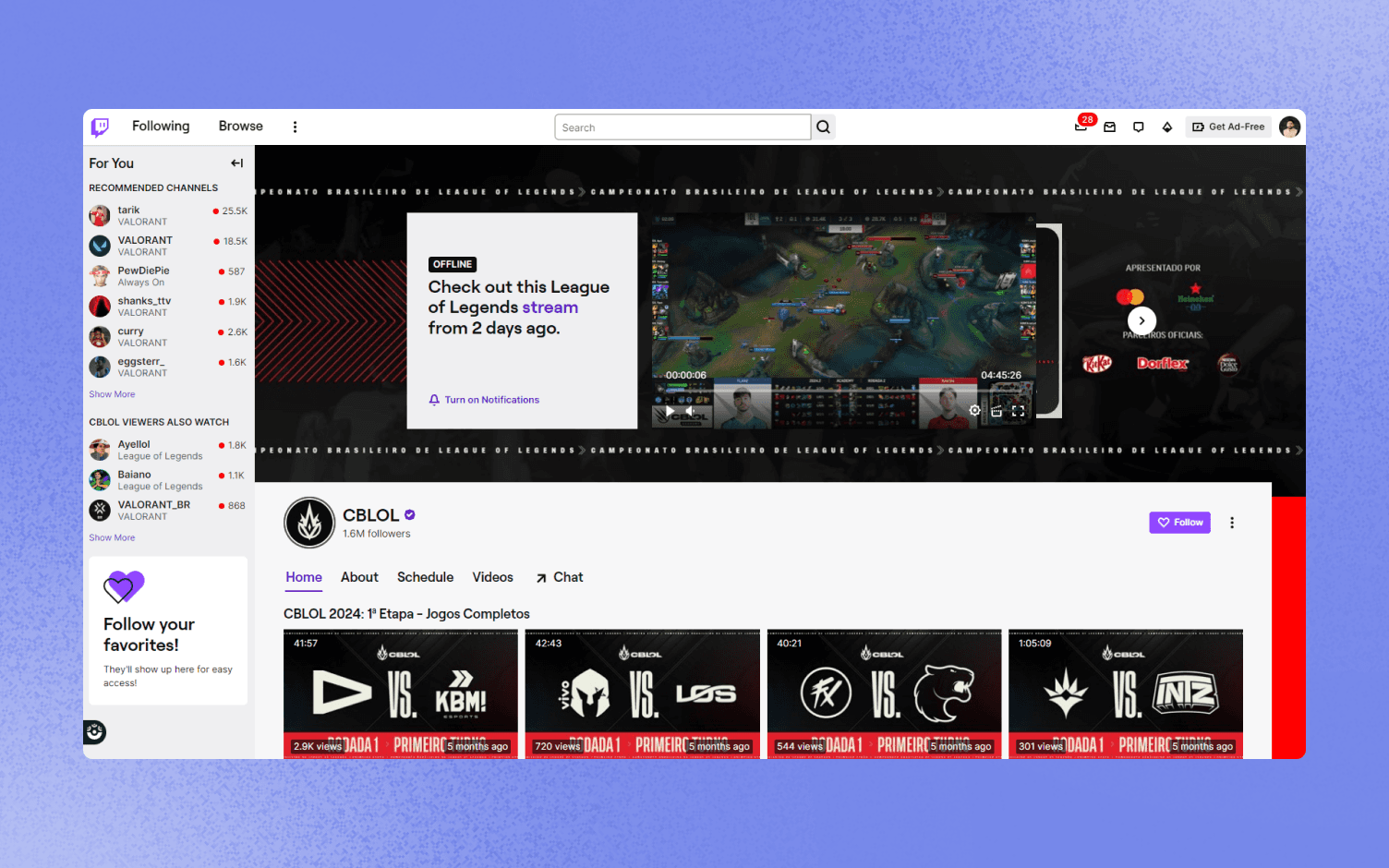Switch to the Schedule tab

coord(425,577)
